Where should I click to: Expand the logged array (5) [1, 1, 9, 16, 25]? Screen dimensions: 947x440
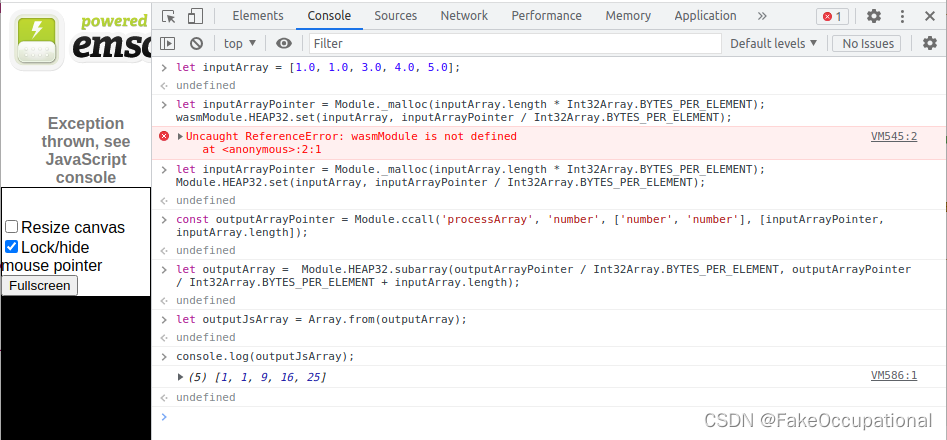(x=180, y=377)
